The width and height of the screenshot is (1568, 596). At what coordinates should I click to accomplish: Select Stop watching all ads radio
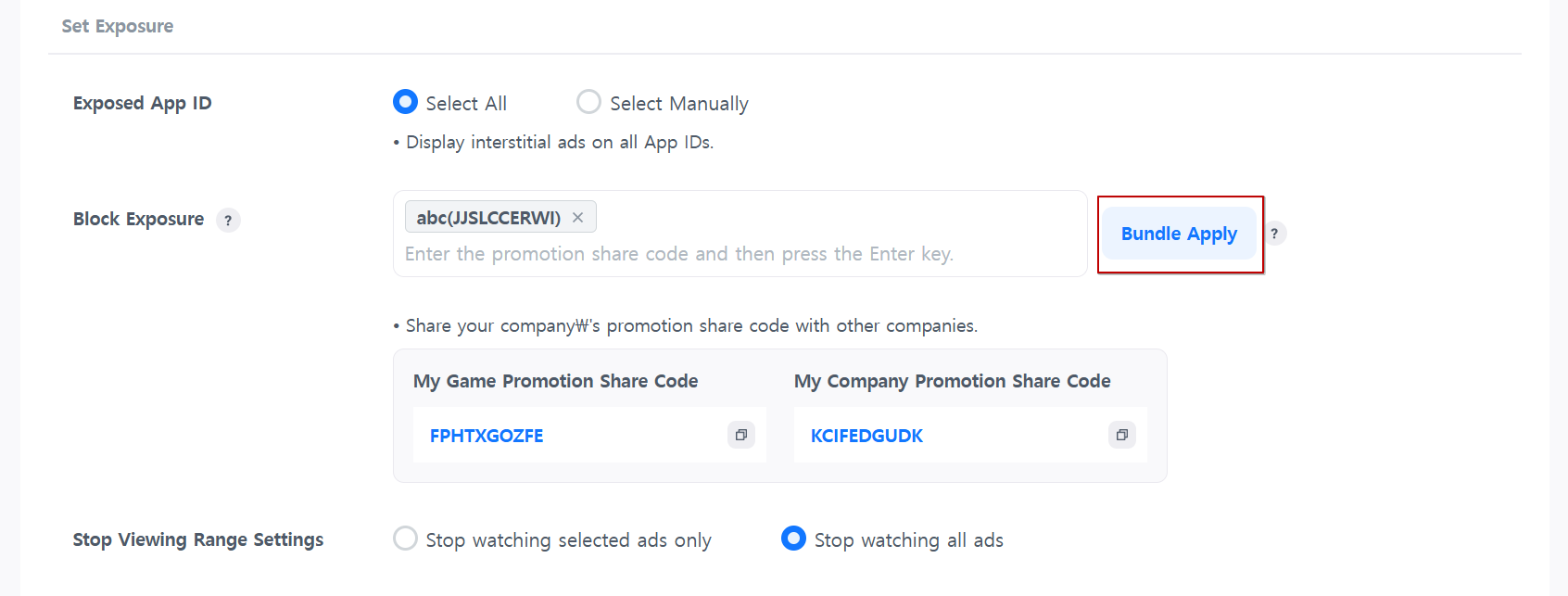coord(793,539)
